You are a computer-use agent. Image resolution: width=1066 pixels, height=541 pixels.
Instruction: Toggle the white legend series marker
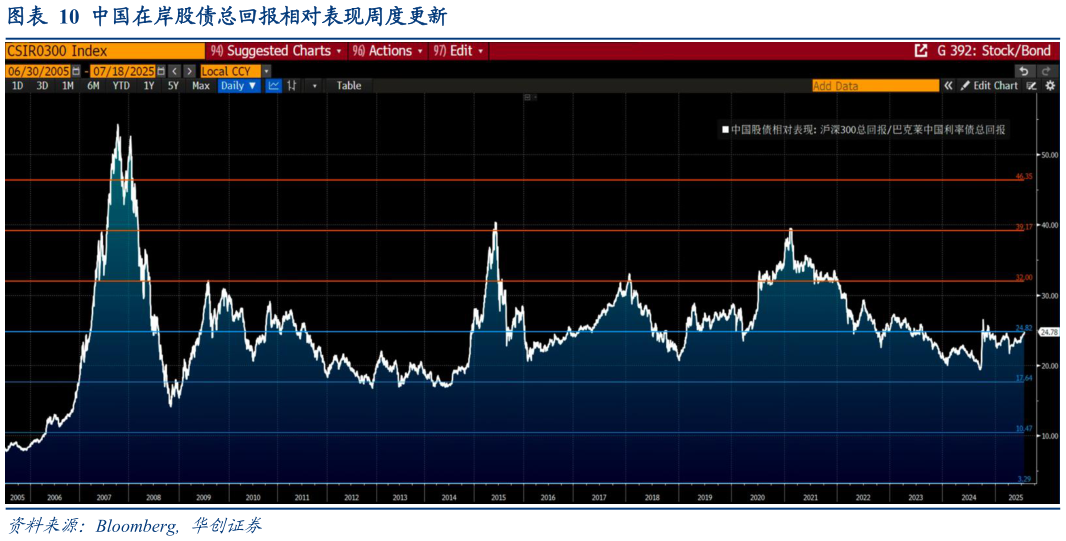click(725, 129)
